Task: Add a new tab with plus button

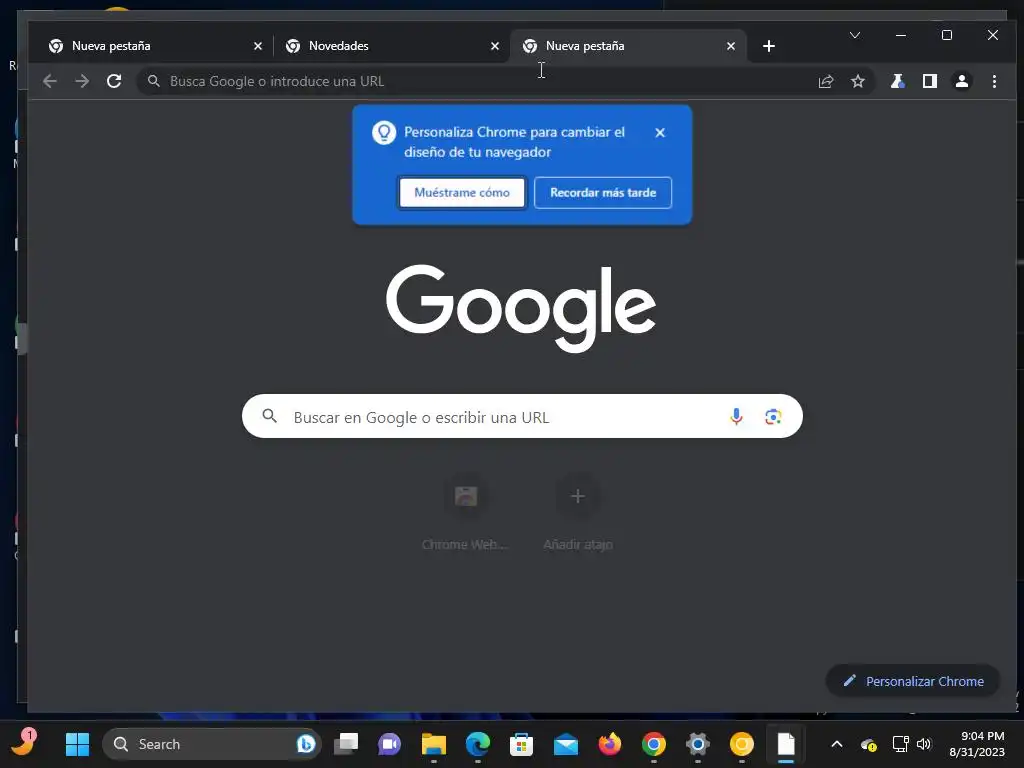Action: 769,46
